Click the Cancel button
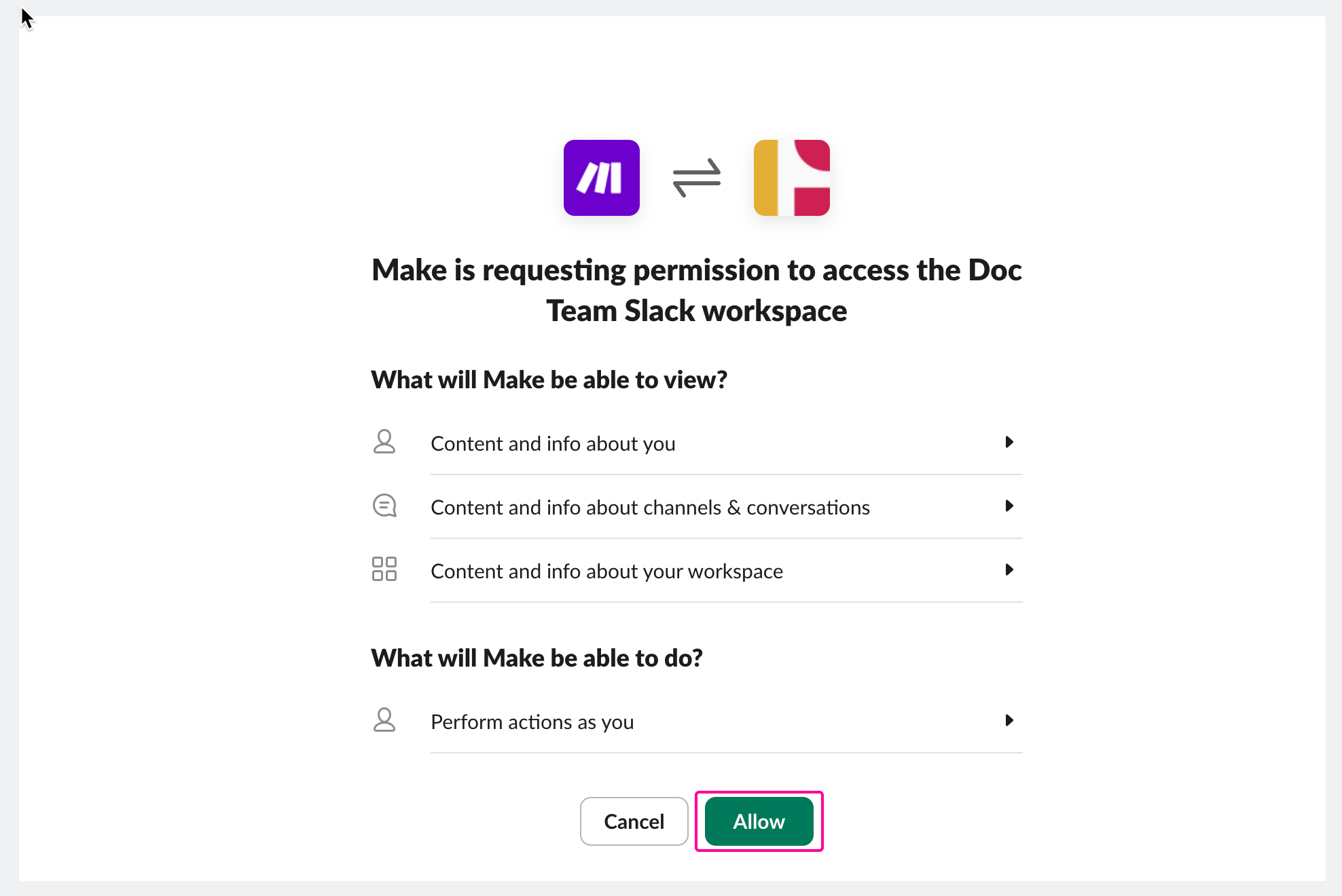The height and width of the screenshot is (896, 1342). coord(634,821)
